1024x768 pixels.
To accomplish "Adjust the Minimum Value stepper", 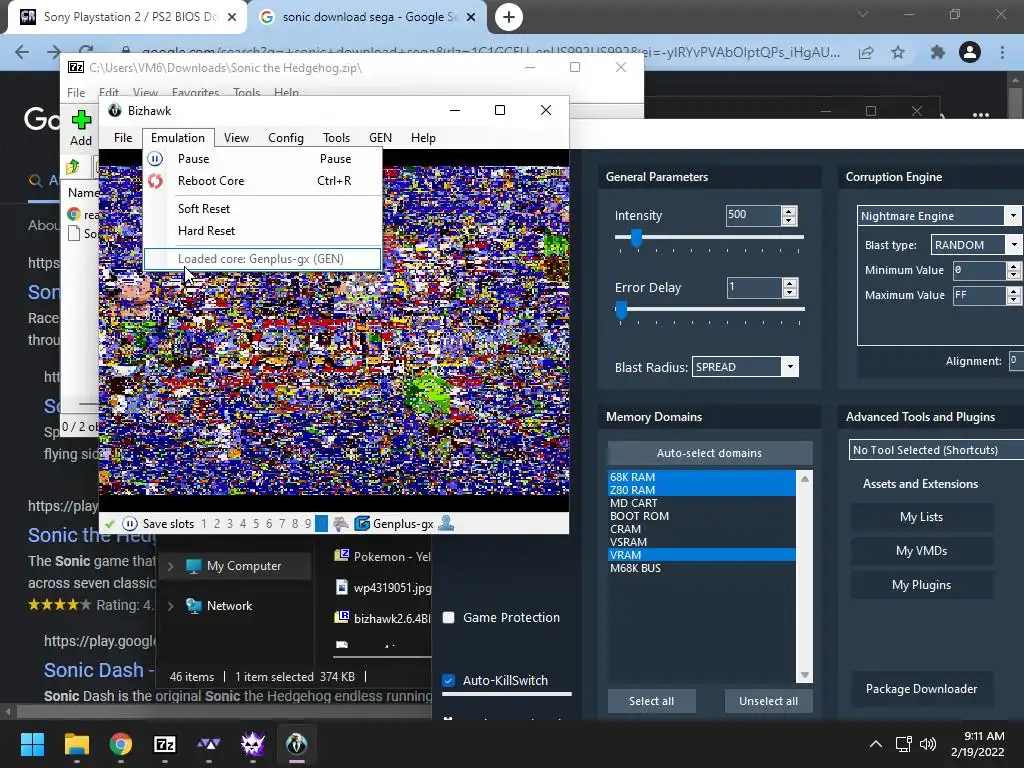I will 1014,270.
